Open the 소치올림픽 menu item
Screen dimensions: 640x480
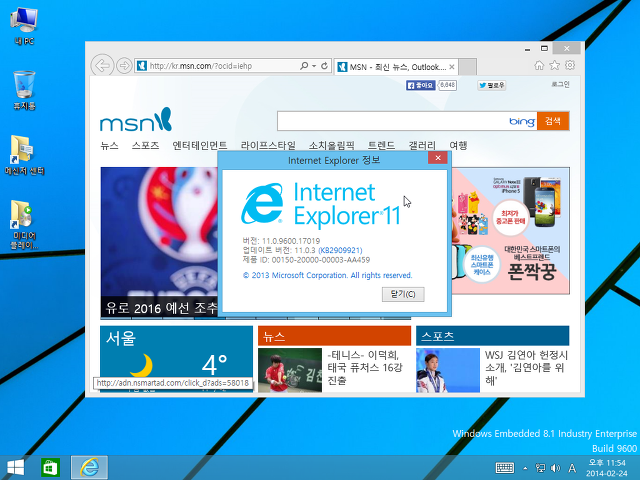pos(331,146)
